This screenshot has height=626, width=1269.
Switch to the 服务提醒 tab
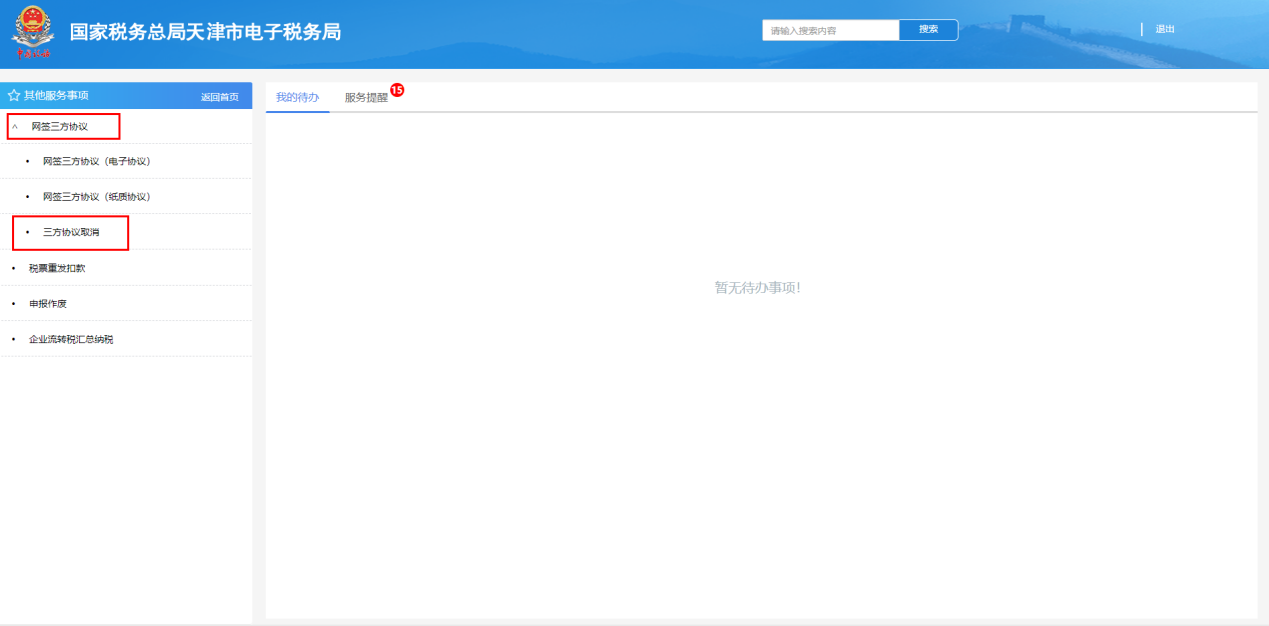[366, 98]
